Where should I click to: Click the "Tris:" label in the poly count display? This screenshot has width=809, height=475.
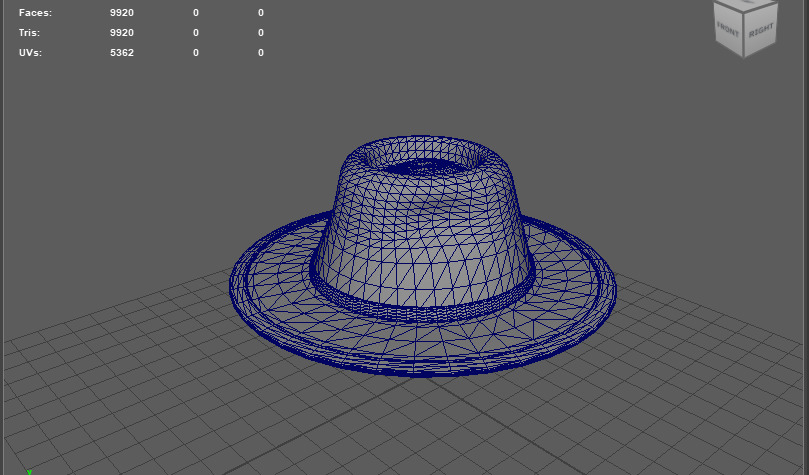[29, 32]
